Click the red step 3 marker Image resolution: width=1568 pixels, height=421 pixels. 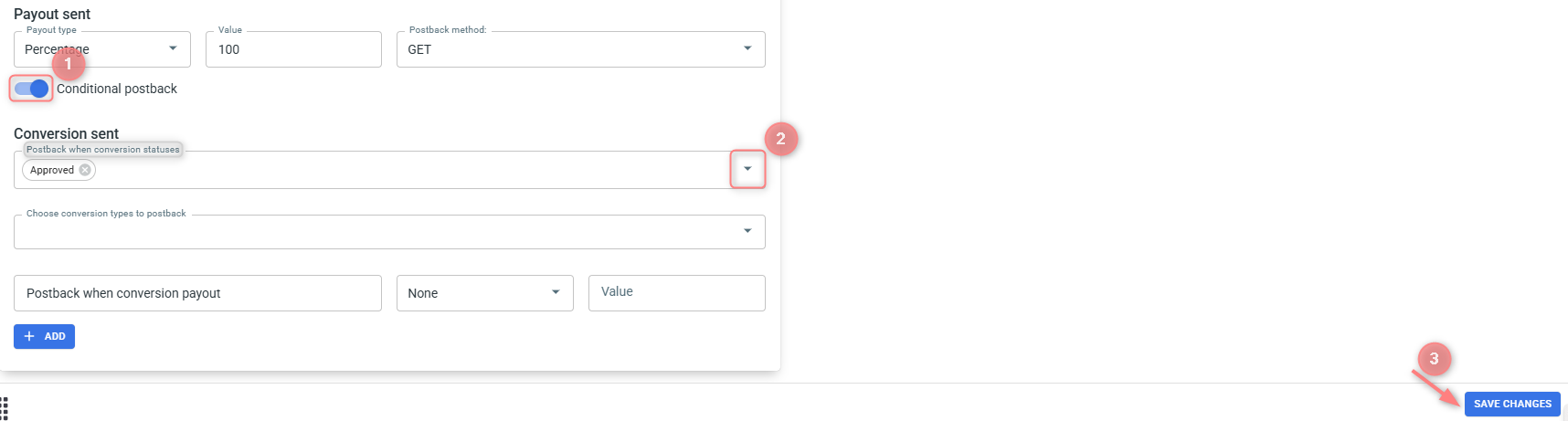(1434, 359)
